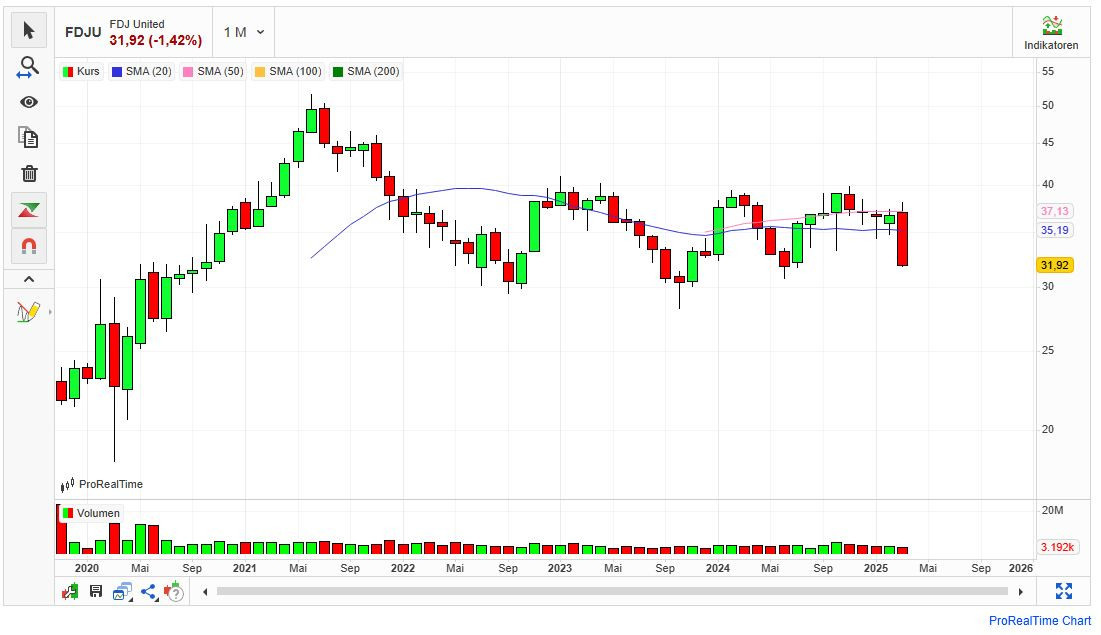Image resolution: width=1101 pixels, height=635 pixels.
Task: Toggle the SMA (50) legend entry
Action: (213, 71)
